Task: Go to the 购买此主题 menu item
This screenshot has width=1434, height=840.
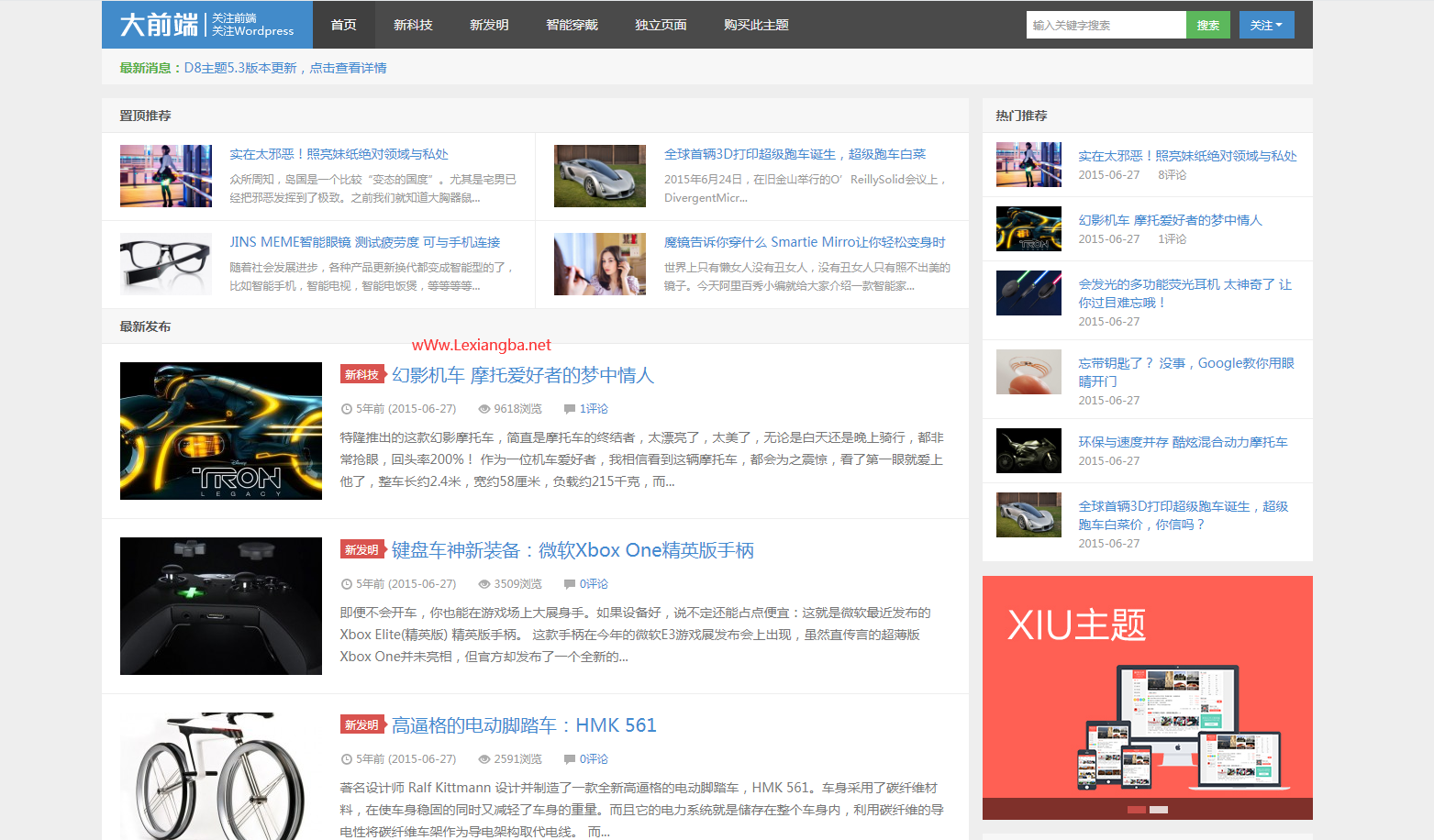Action: point(756,25)
